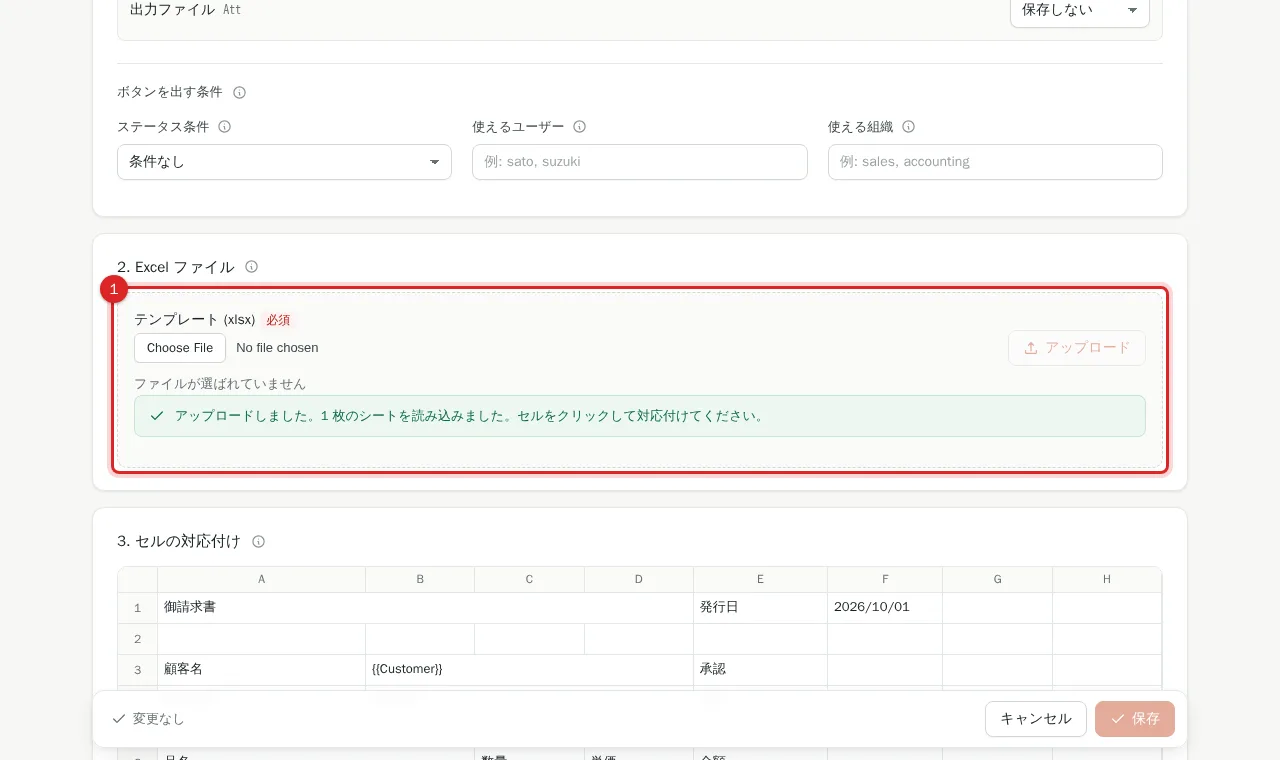Image resolution: width=1280 pixels, height=760 pixels.
Task: Click column header G
Action: (x=998, y=580)
